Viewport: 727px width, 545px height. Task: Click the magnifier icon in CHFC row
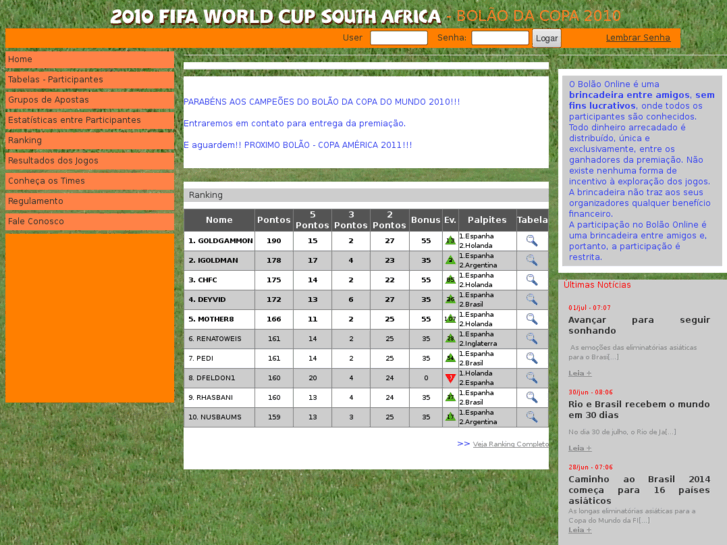[532, 279]
